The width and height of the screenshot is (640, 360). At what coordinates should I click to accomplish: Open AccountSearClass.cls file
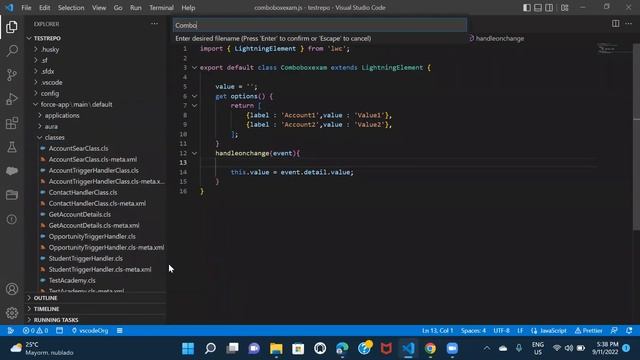click(x=78, y=149)
